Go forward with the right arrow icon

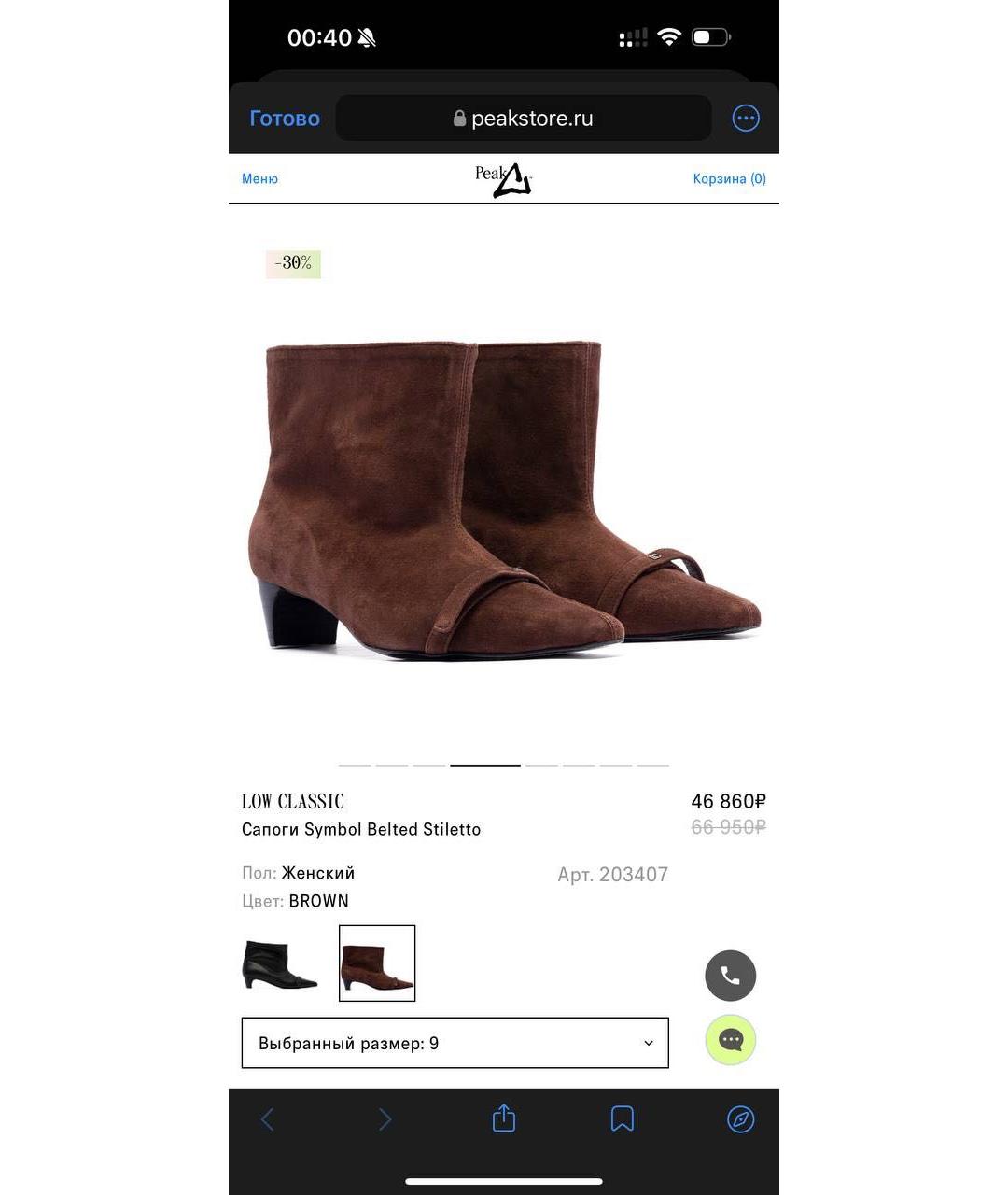[x=385, y=1118]
